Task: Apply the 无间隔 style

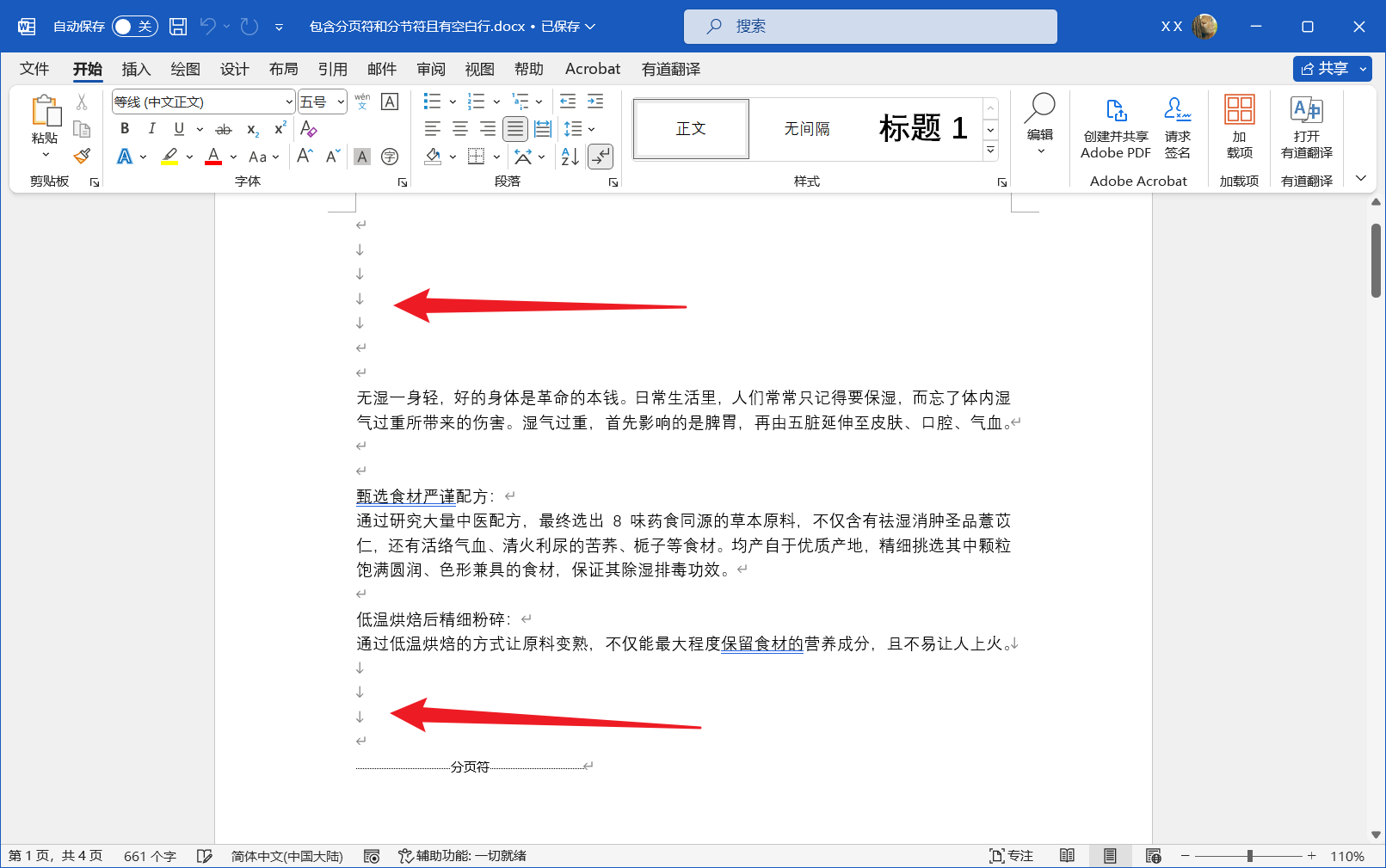Action: pos(807,129)
